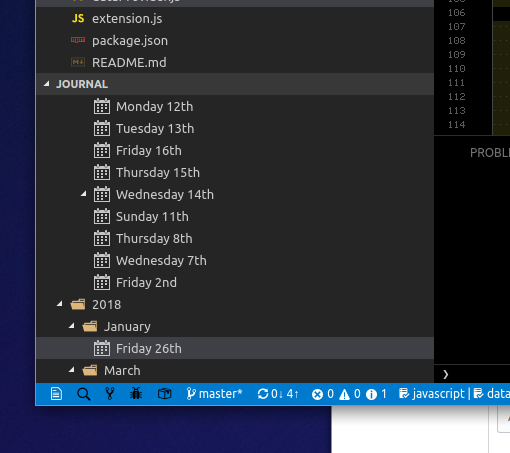Click line number 110 in editor gutter
Image resolution: width=510 pixels, height=453 pixels.
pyautogui.click(x=456, y=69)
